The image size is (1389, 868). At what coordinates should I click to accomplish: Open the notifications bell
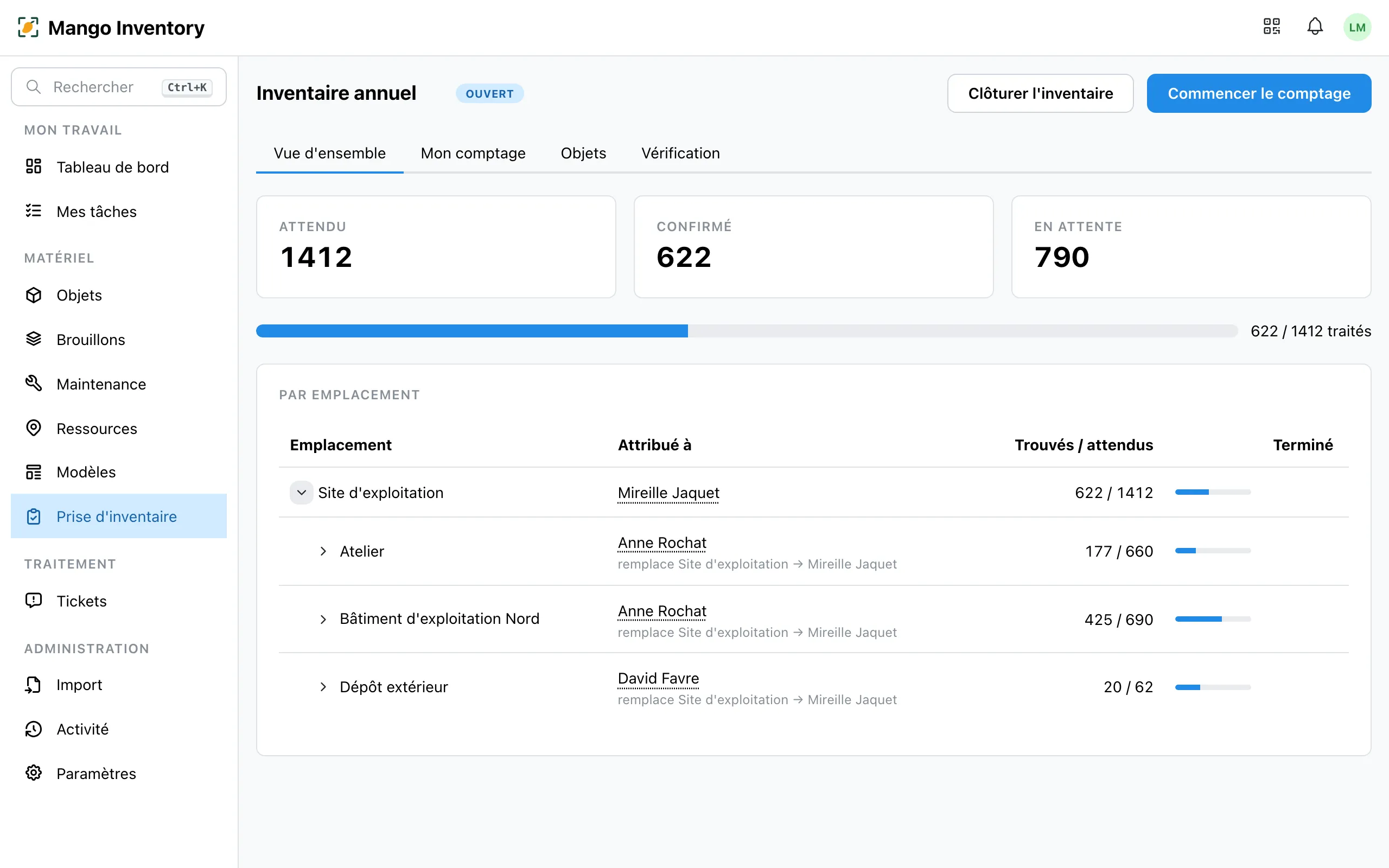point(1315,27)
